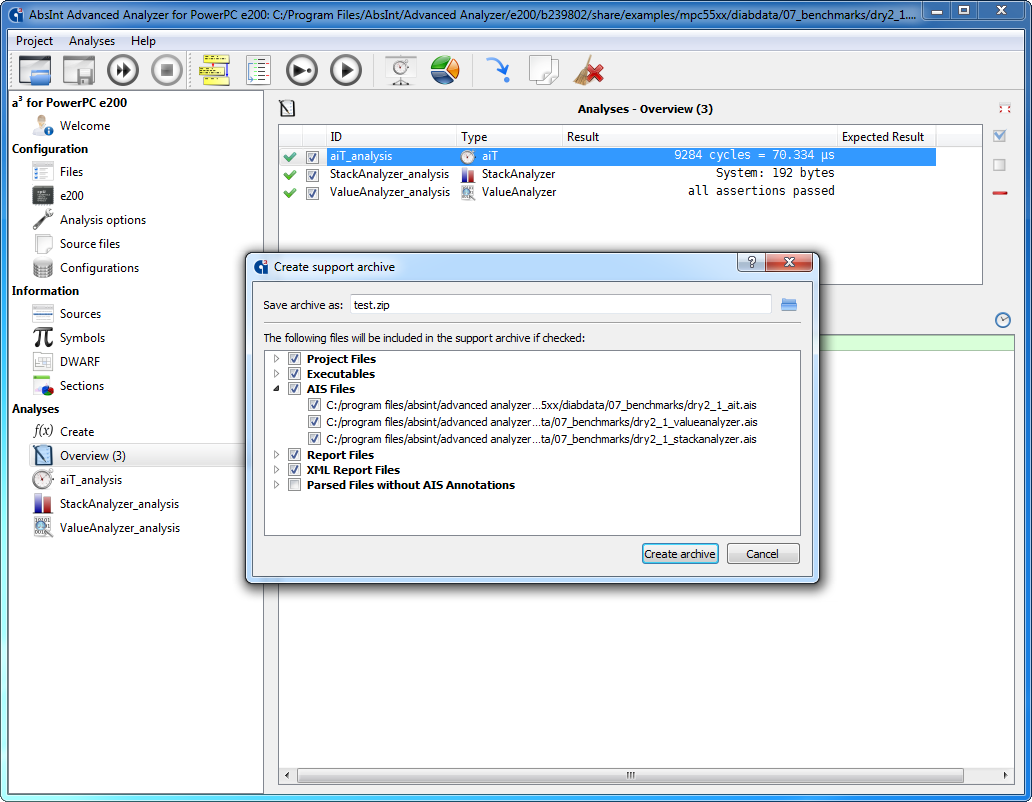Image resolution: width=1032 pixels, height=802 pixels.
Task: Toggle aiT_analysis row checkbox
Action: point(313,157)
